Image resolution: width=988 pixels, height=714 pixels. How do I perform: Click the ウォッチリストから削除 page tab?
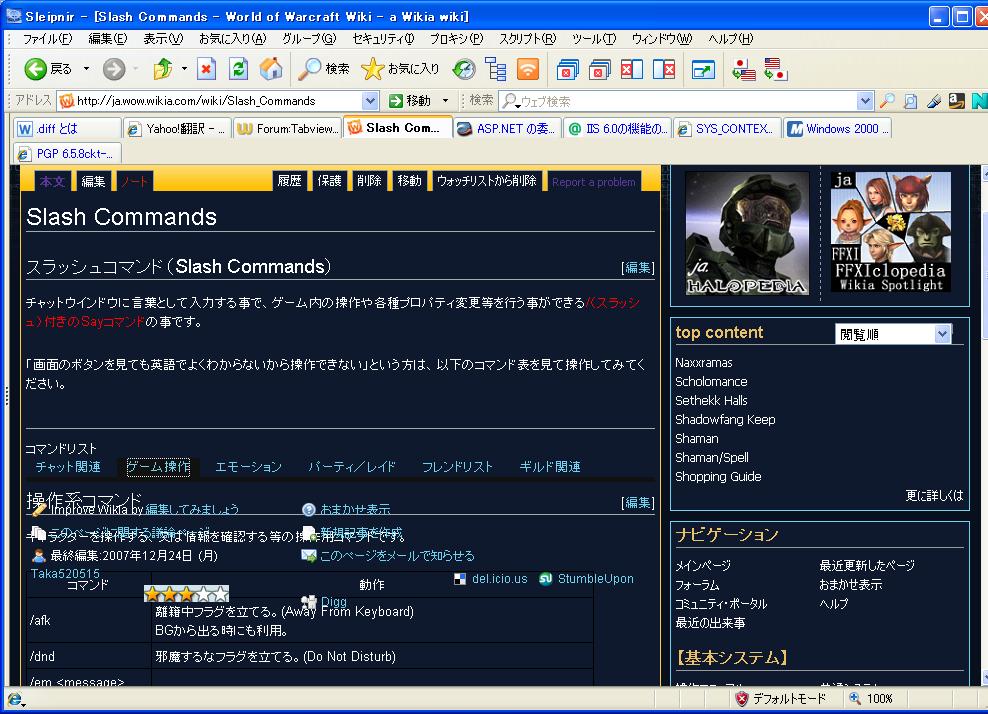[x=487, y=181]
